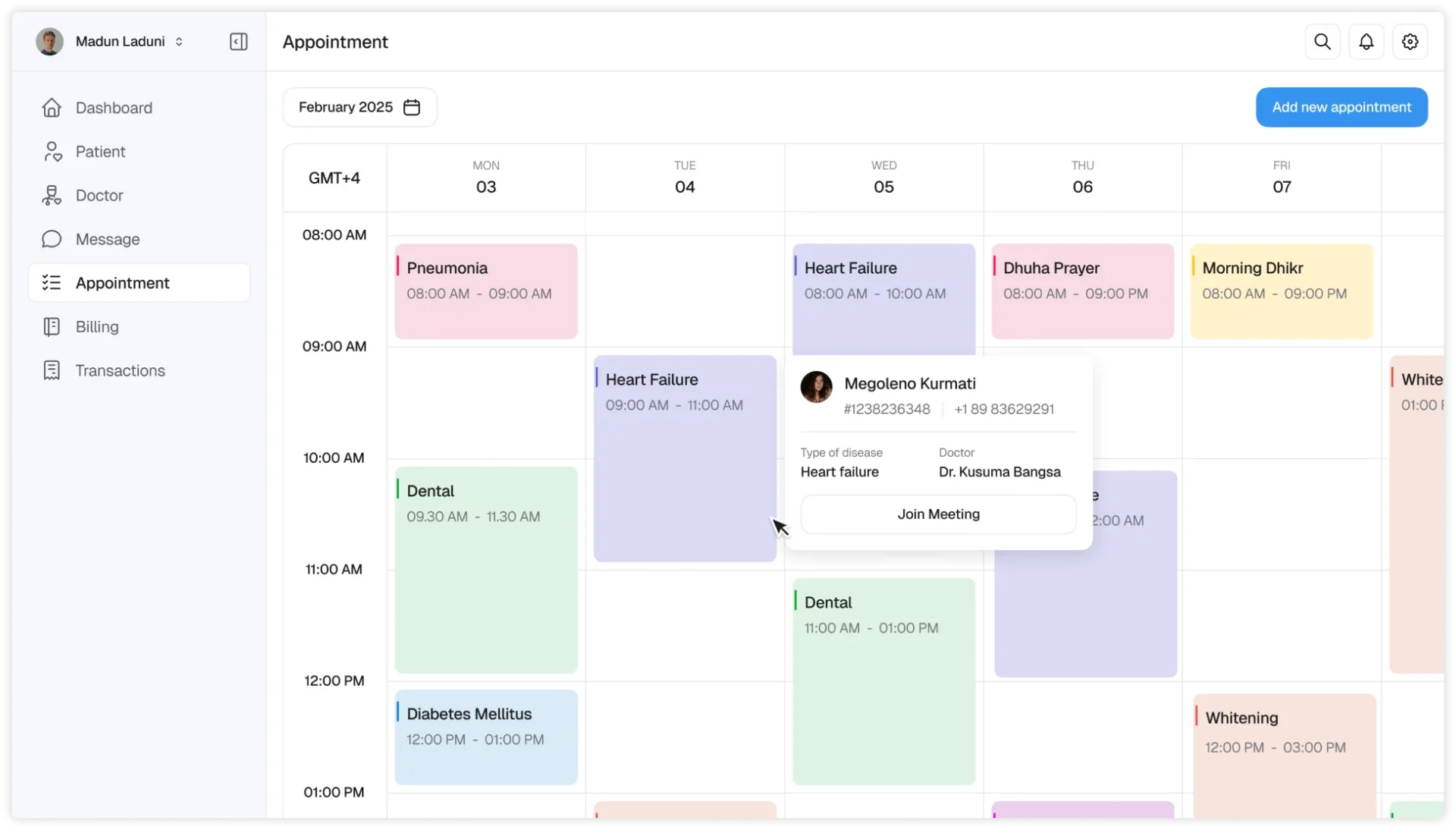Open the Transactions menu item
This screenshot has height=830, width=1456.
(120, 371)
